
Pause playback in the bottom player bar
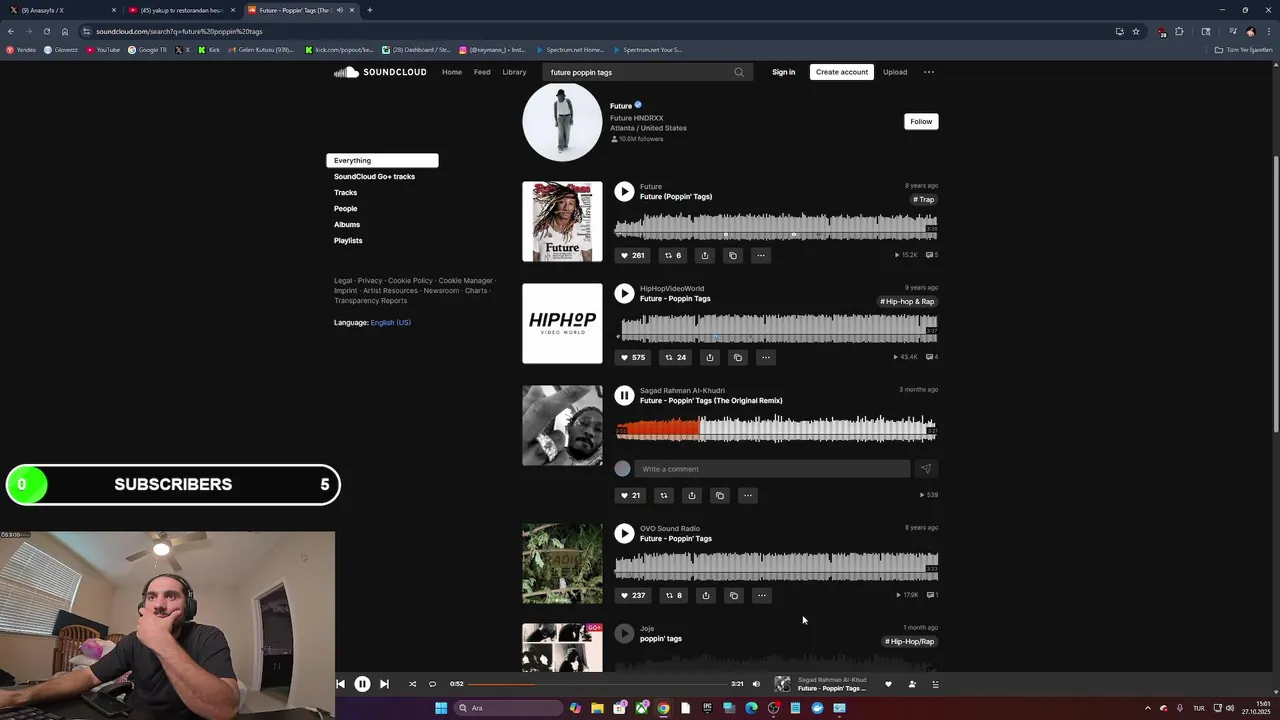coord(362,684)
